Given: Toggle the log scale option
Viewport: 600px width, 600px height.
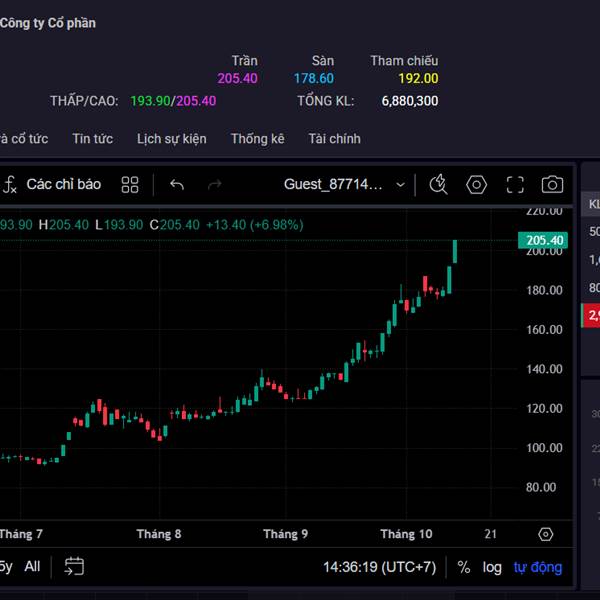Looking at the screenshot, I should pyautogui.click(x=492, y=567).
